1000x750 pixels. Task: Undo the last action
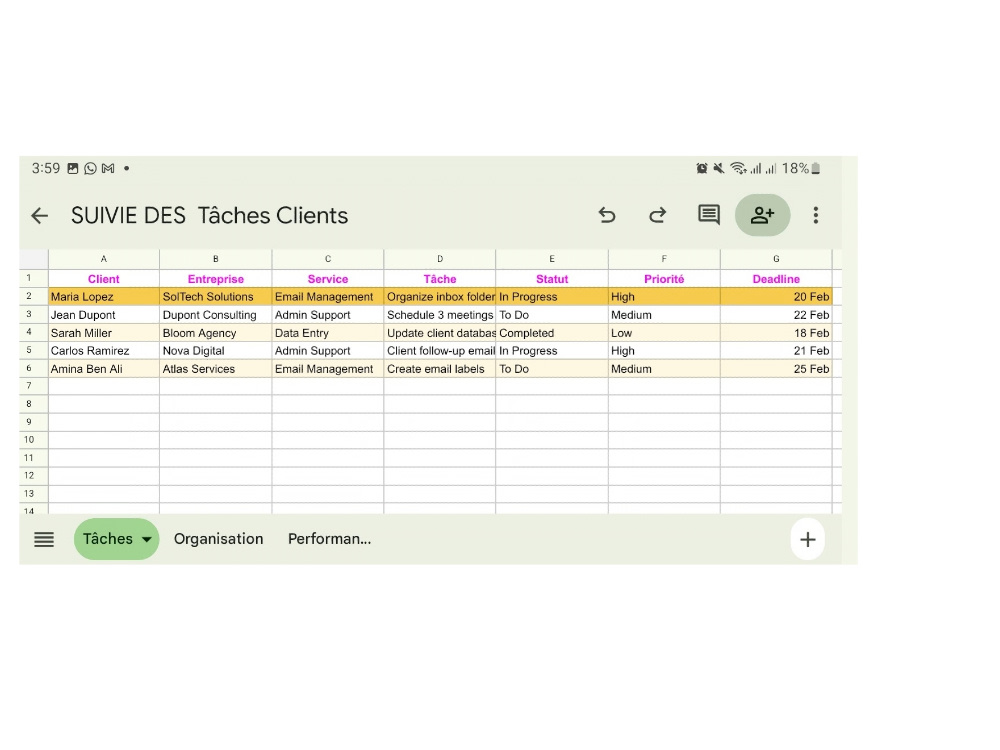coord(607,216)
